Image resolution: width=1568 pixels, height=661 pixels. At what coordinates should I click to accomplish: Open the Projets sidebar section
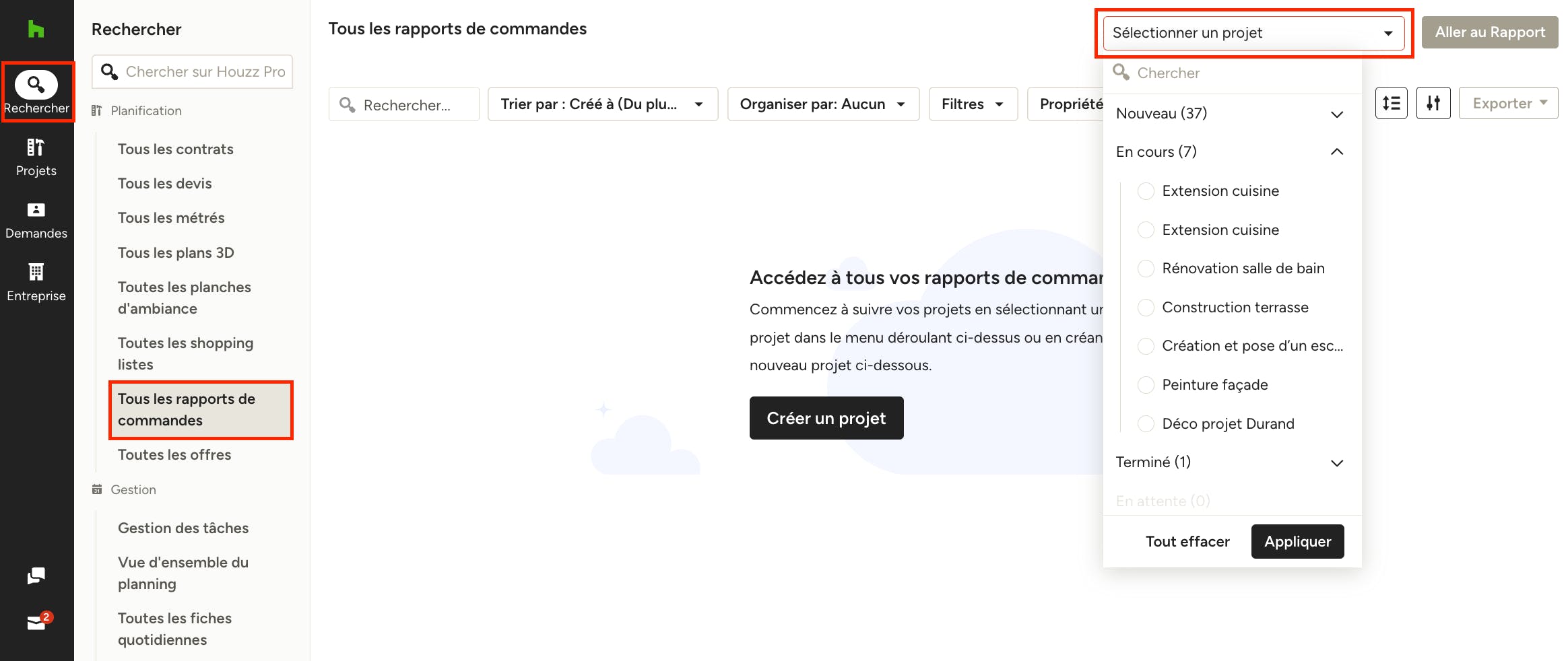click(36, 158)
